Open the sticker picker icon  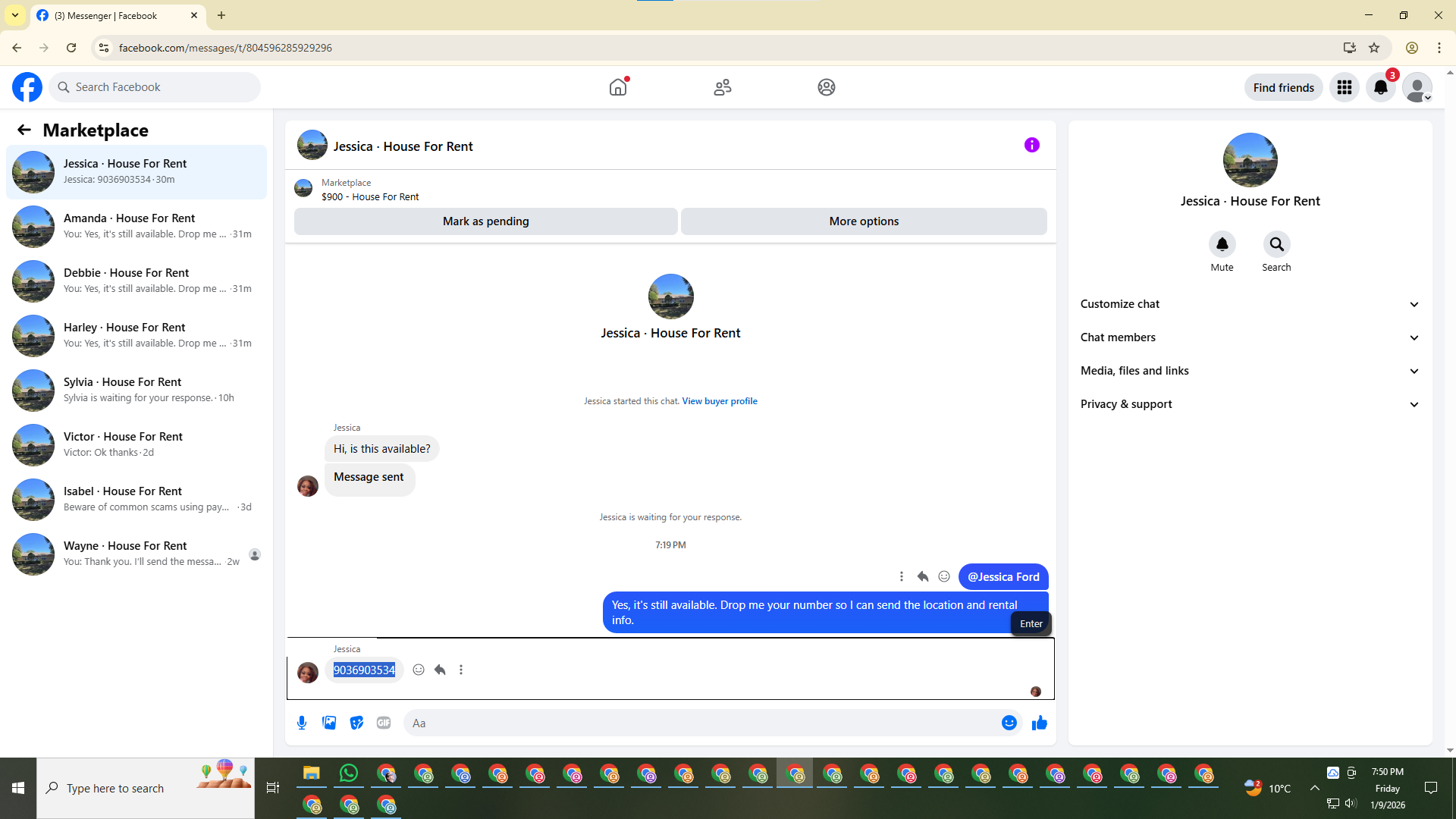click(356, 723)
